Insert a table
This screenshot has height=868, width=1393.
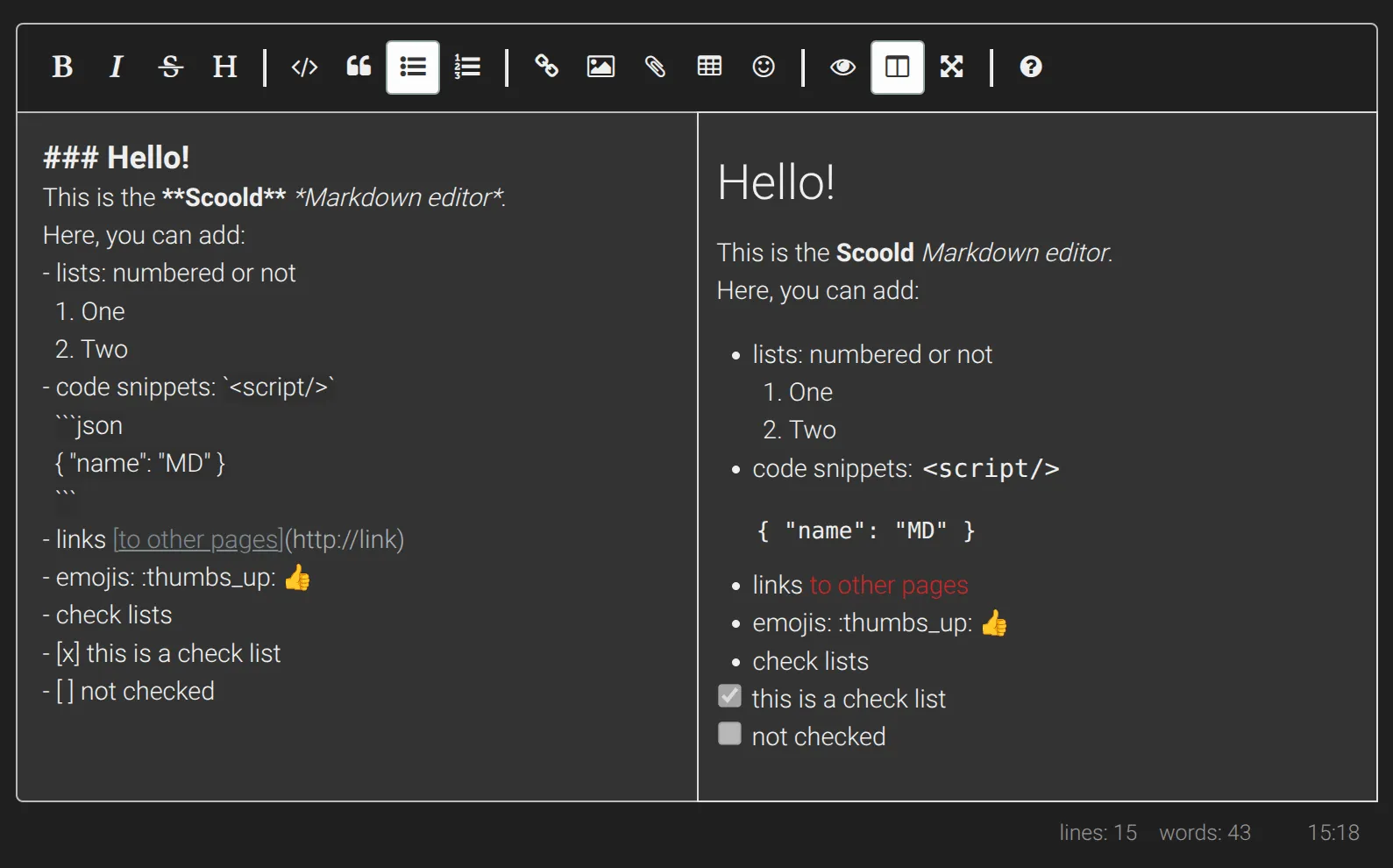pos(709,67)
